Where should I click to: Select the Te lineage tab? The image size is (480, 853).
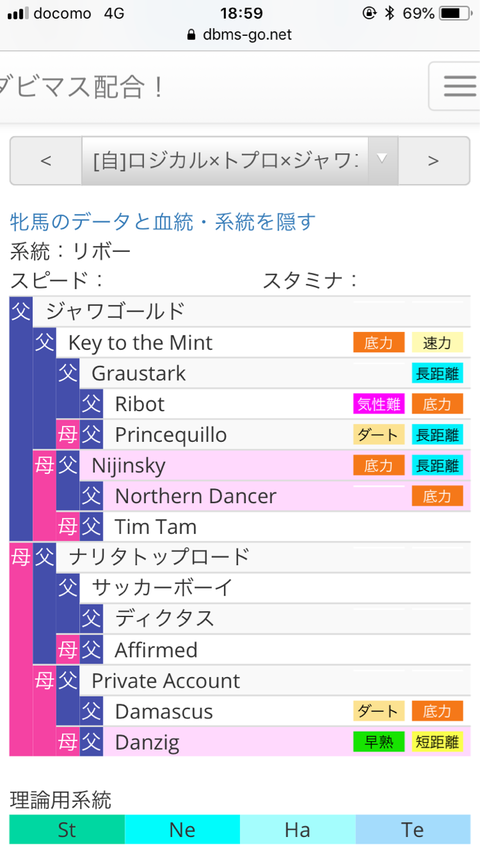(413, 830)
